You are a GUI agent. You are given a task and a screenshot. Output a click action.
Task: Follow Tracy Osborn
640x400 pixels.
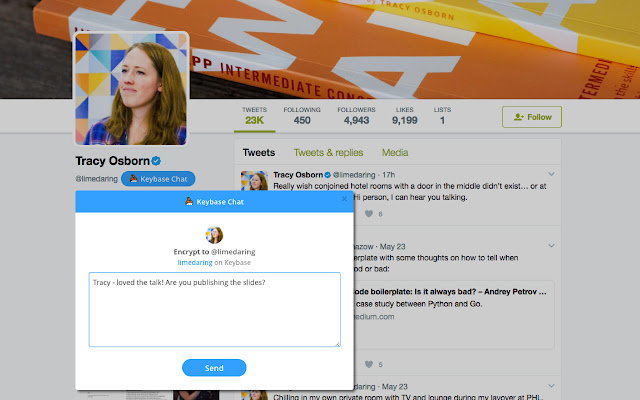coord(532,117)
